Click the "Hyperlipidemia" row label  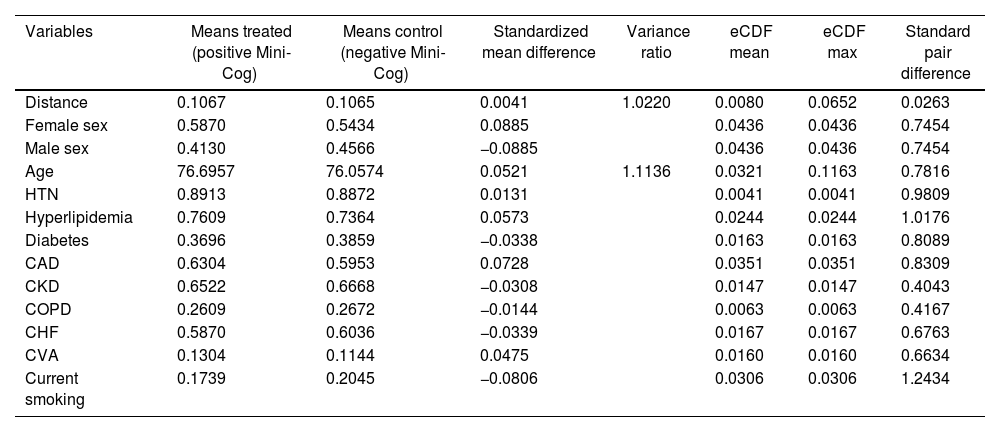pyautogui.click(x=77, y=217)
